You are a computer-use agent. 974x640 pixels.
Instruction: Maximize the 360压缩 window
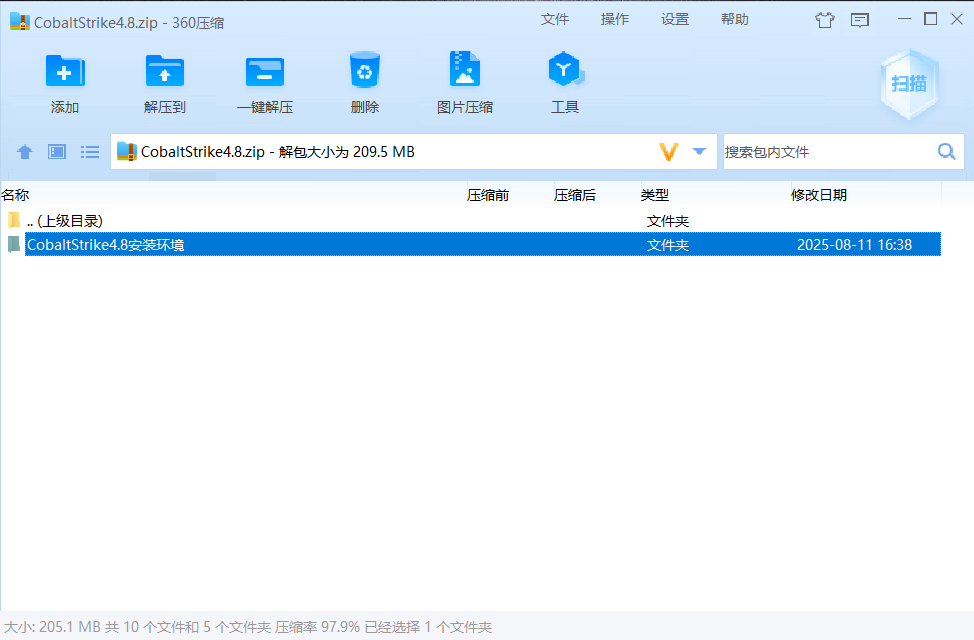(x=931, y=19)
